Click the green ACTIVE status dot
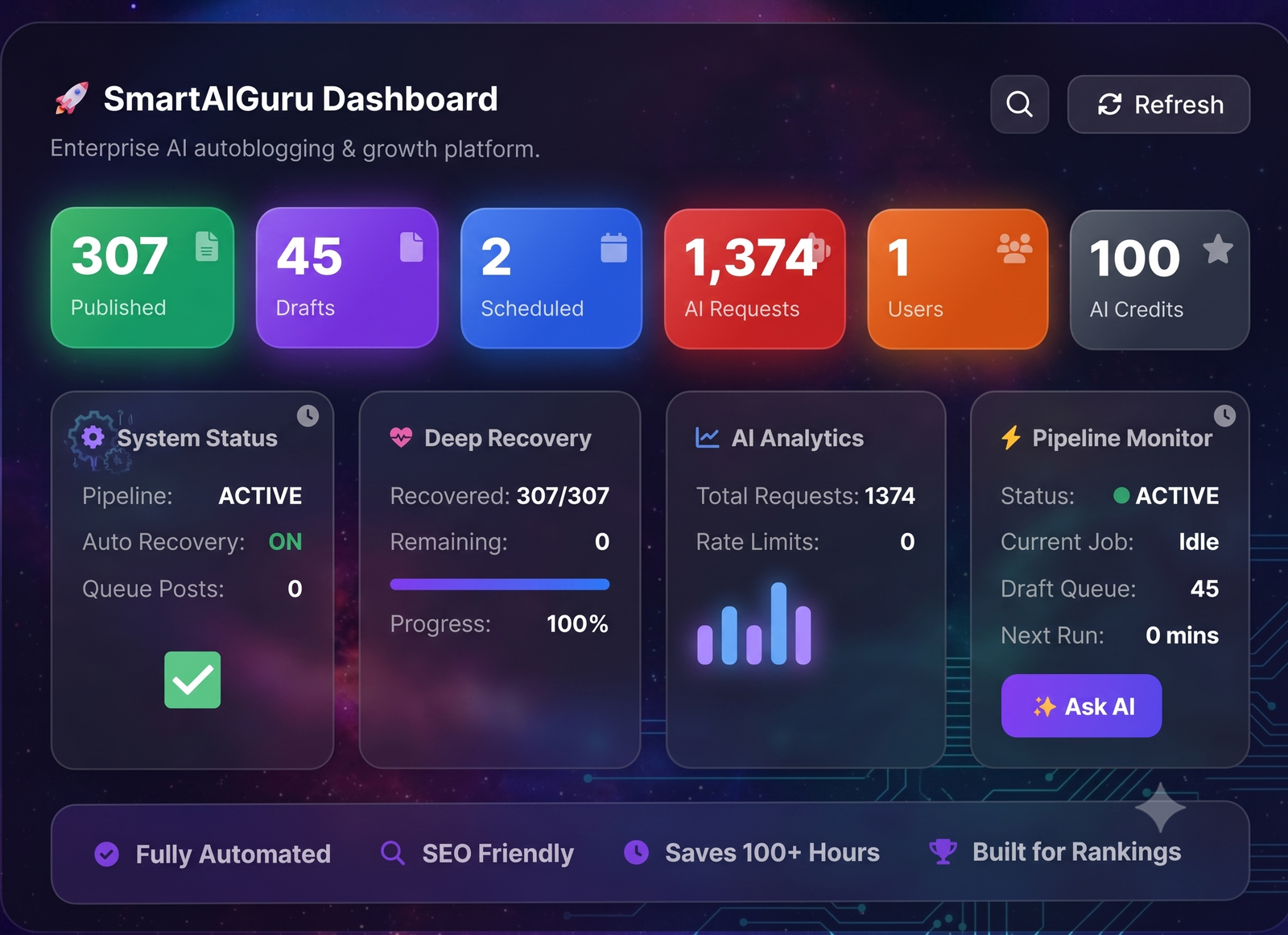 [x=1121, y=495]
